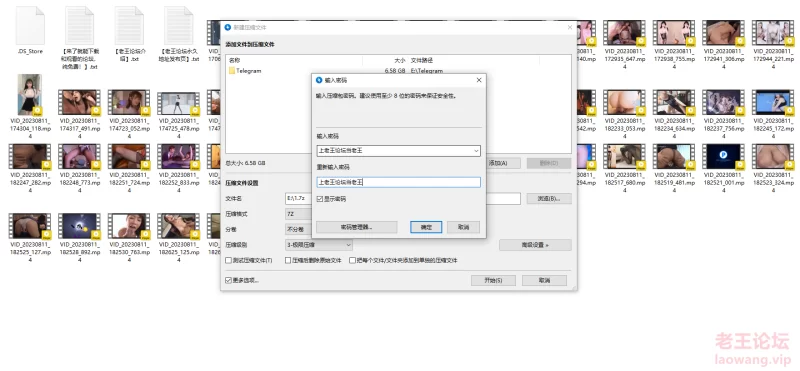Select file VID_20230811_182528_892.mp4
Screen dimensions: 800x371
pyautogui.click(x=80, y=226)
